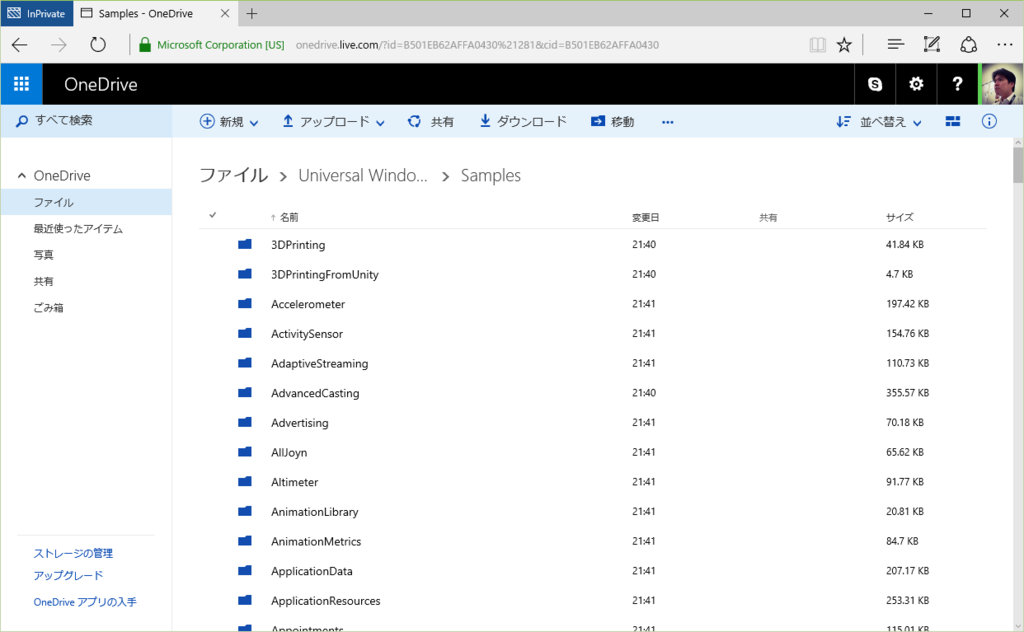
Task: Click the AllJoyn folder icon
Action: click(x=245, y=452)
